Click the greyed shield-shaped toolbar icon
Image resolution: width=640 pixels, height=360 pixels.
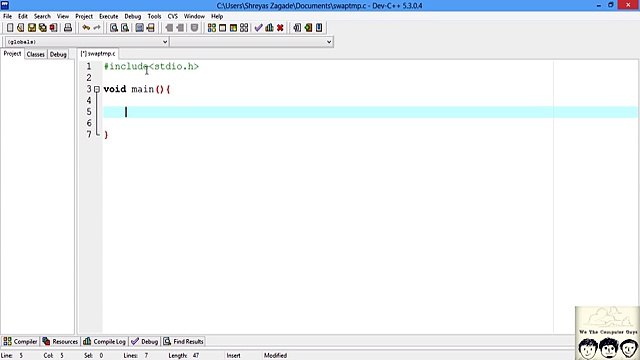click(x=194, y=28)
